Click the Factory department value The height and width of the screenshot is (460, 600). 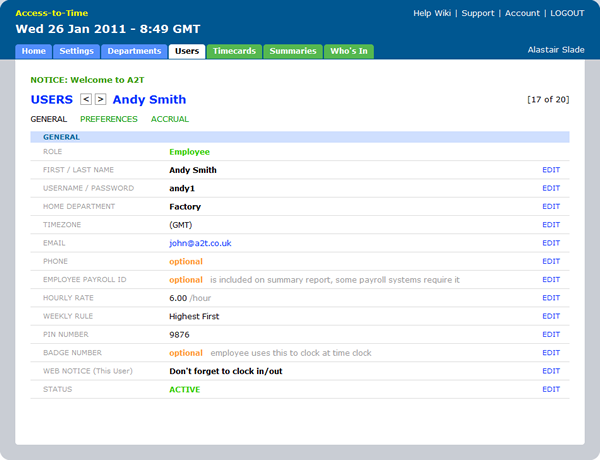pos(185,207)
